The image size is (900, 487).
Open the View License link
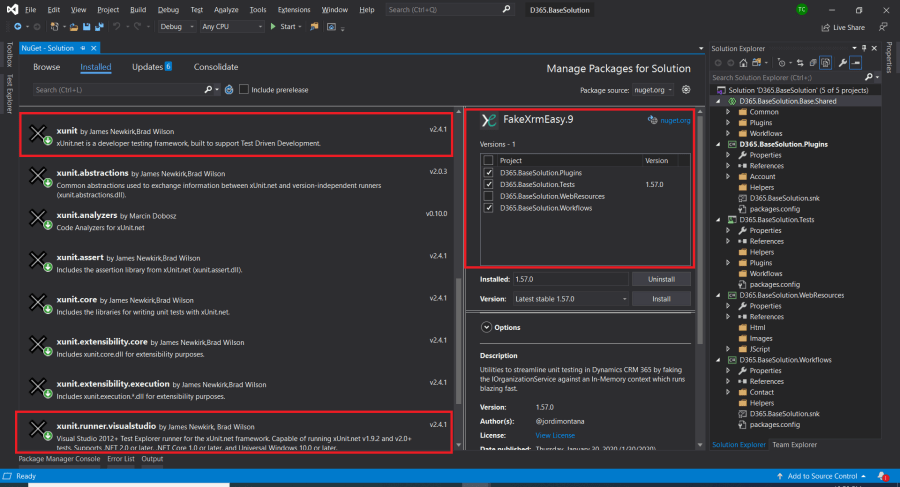pos(555,435)
